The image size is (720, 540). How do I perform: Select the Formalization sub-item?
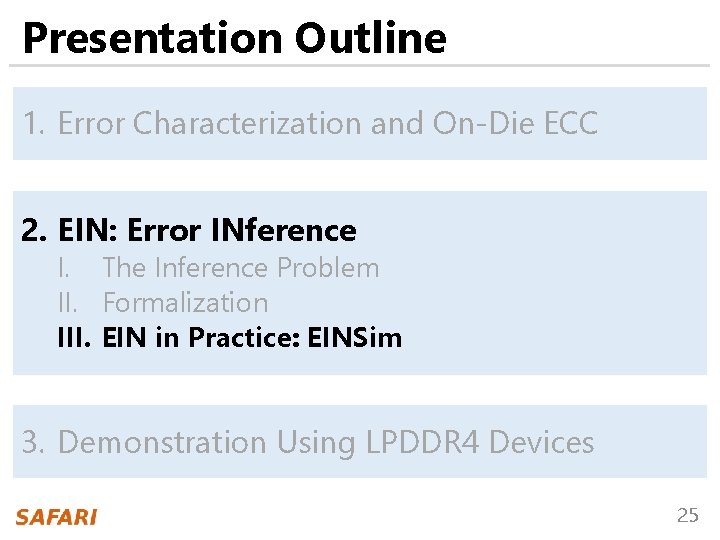(185, 302)
